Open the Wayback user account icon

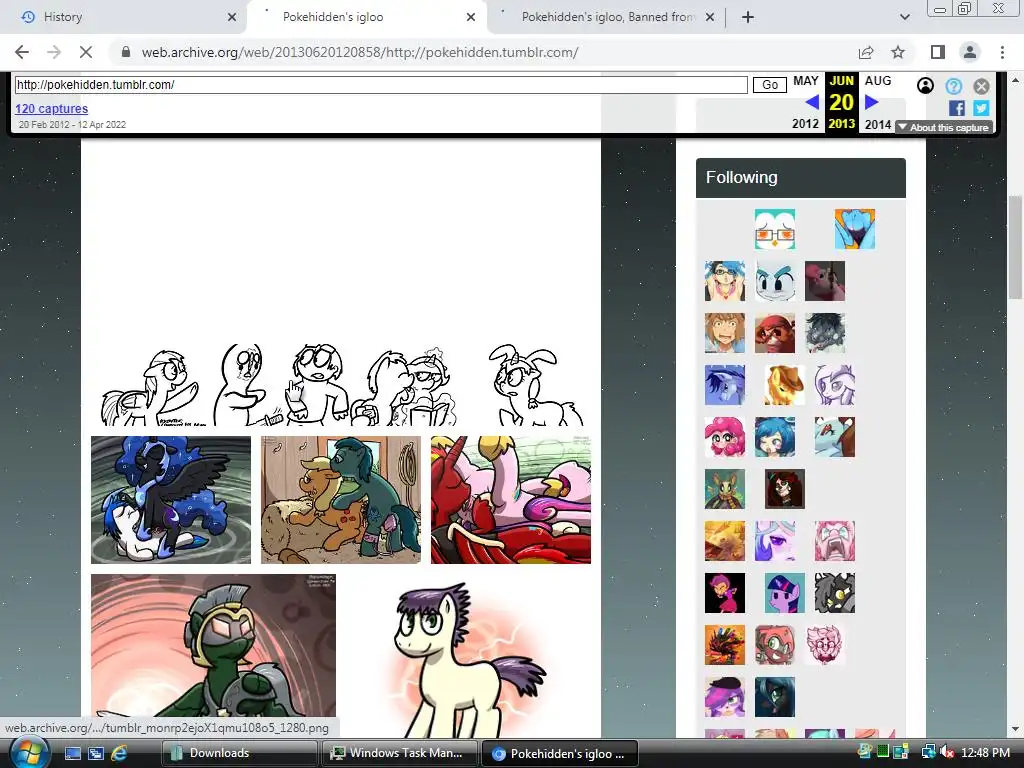(x=925, y=86)
